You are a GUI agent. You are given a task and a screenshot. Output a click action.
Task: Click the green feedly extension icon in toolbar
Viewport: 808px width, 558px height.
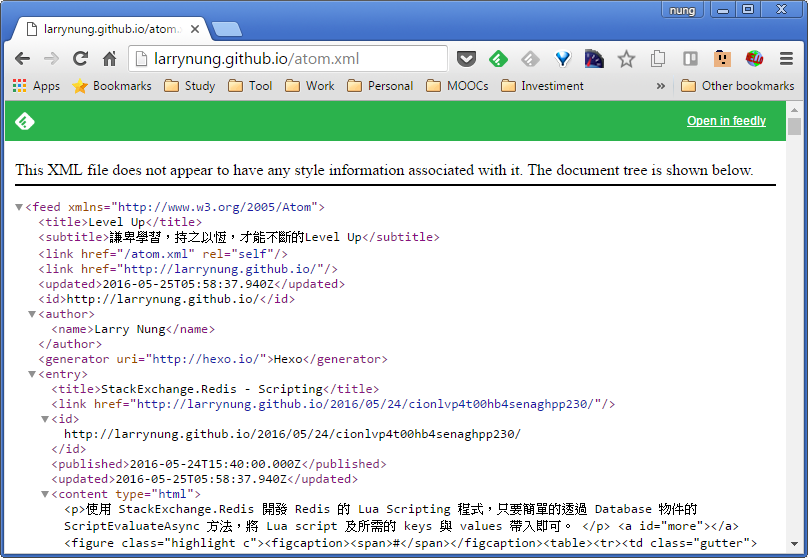[x=498, y=59]
